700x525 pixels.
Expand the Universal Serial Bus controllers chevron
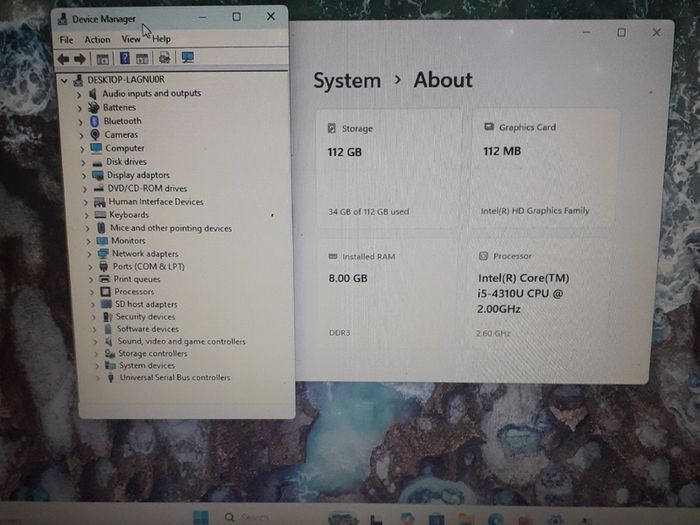pos(98,378)
